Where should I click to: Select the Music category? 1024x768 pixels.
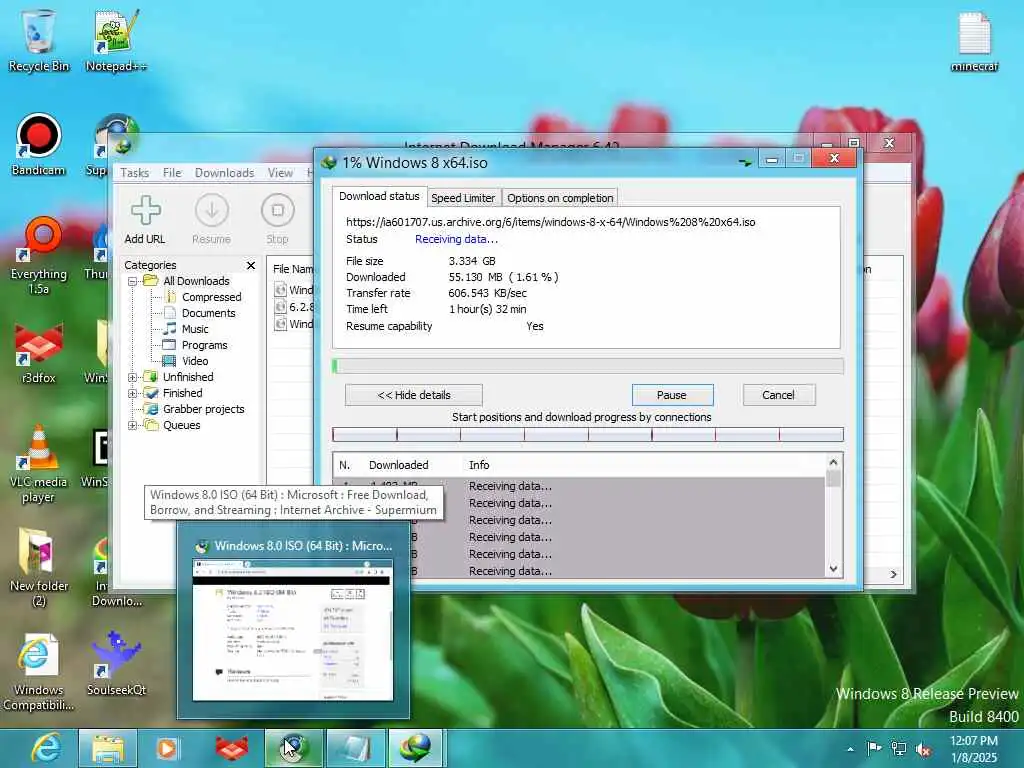tap(195, 329)
